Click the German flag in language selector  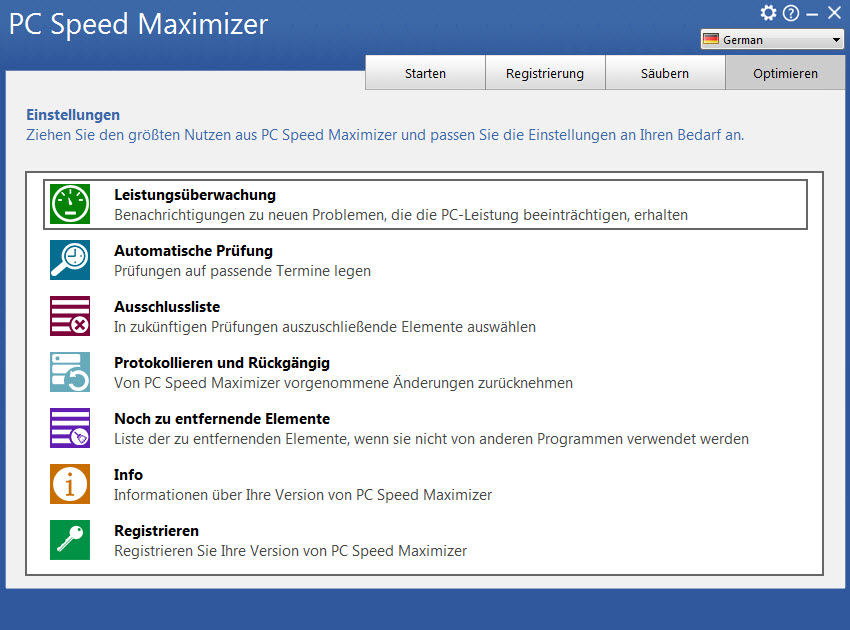click(711, 39)
